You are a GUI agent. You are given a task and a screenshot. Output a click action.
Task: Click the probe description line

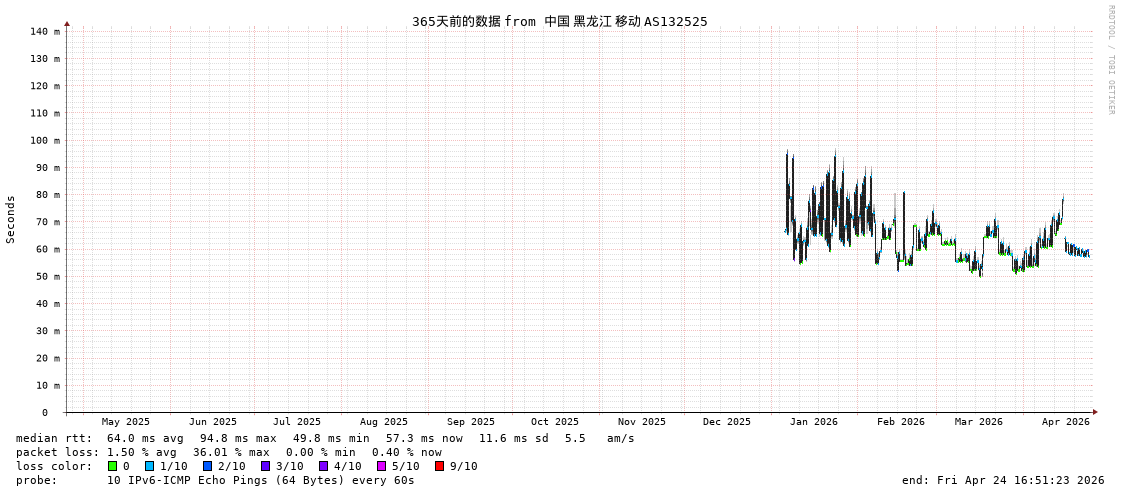point(215,480)
